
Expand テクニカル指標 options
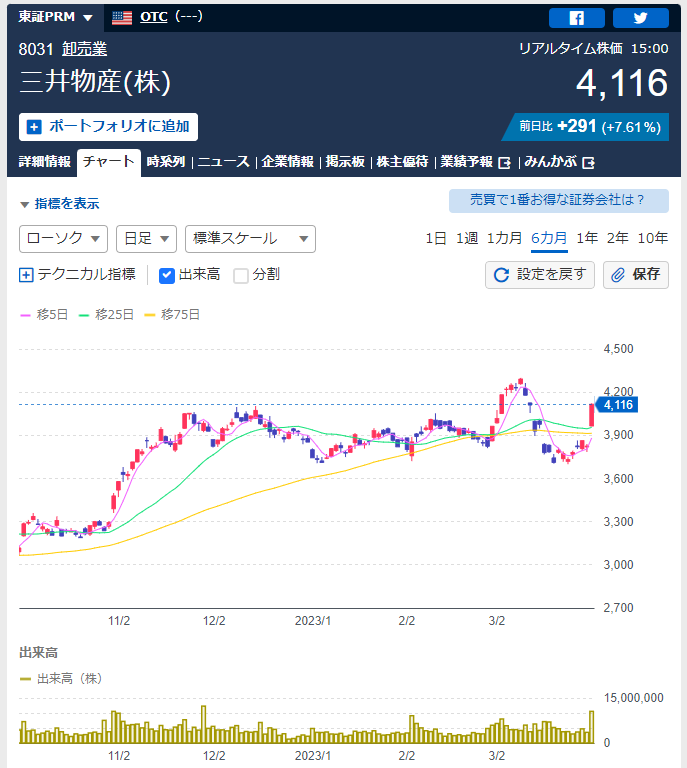pos(77,274)
